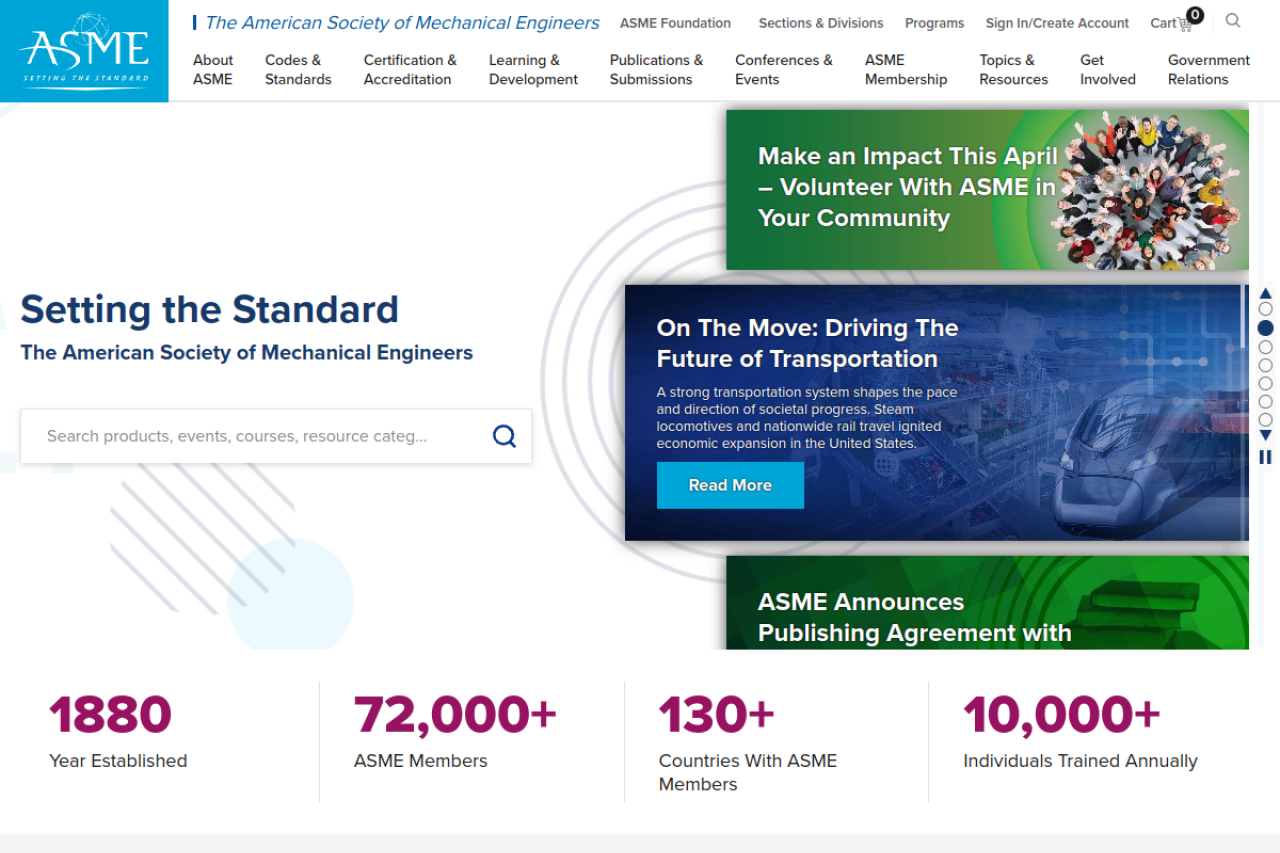Click the ASME logo in the header

point(84,51)
